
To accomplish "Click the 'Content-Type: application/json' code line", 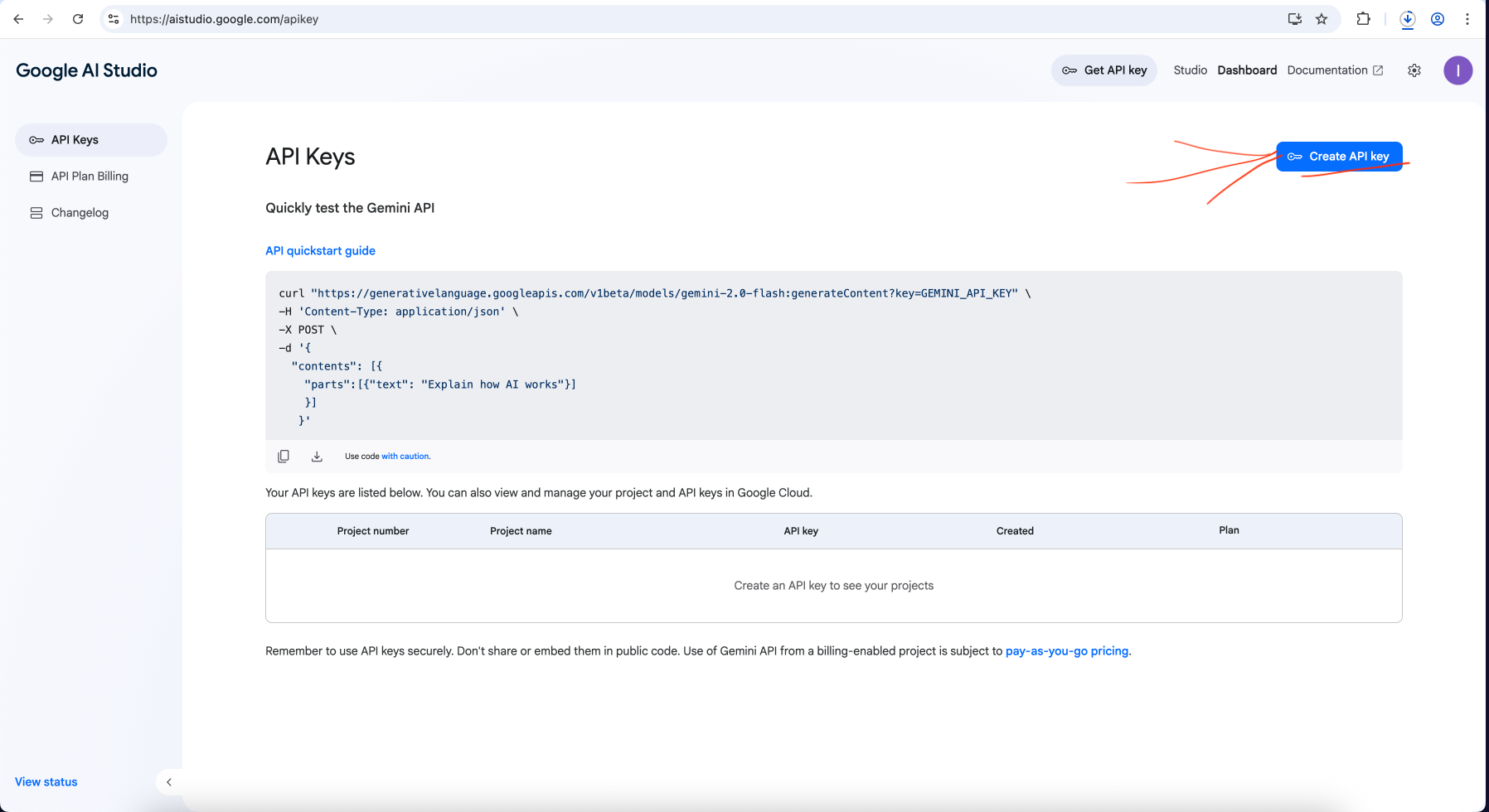I will (399, 312).
